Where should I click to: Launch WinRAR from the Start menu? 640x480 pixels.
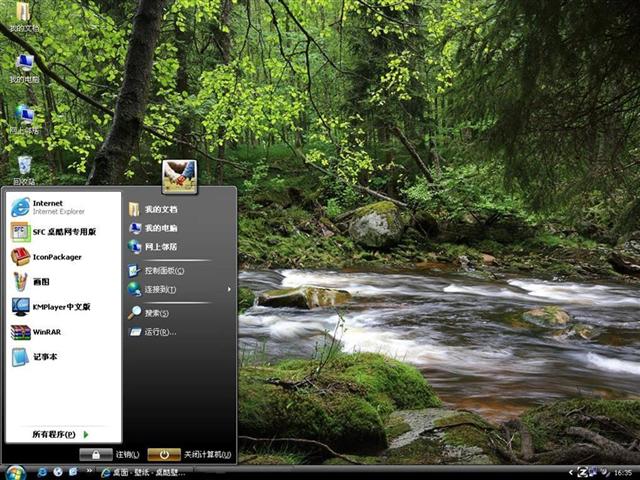[64, 332]
